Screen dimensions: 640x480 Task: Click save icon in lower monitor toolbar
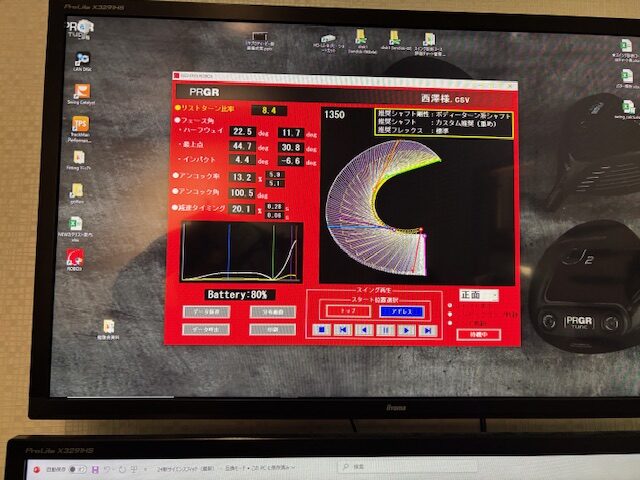[96, 470]
